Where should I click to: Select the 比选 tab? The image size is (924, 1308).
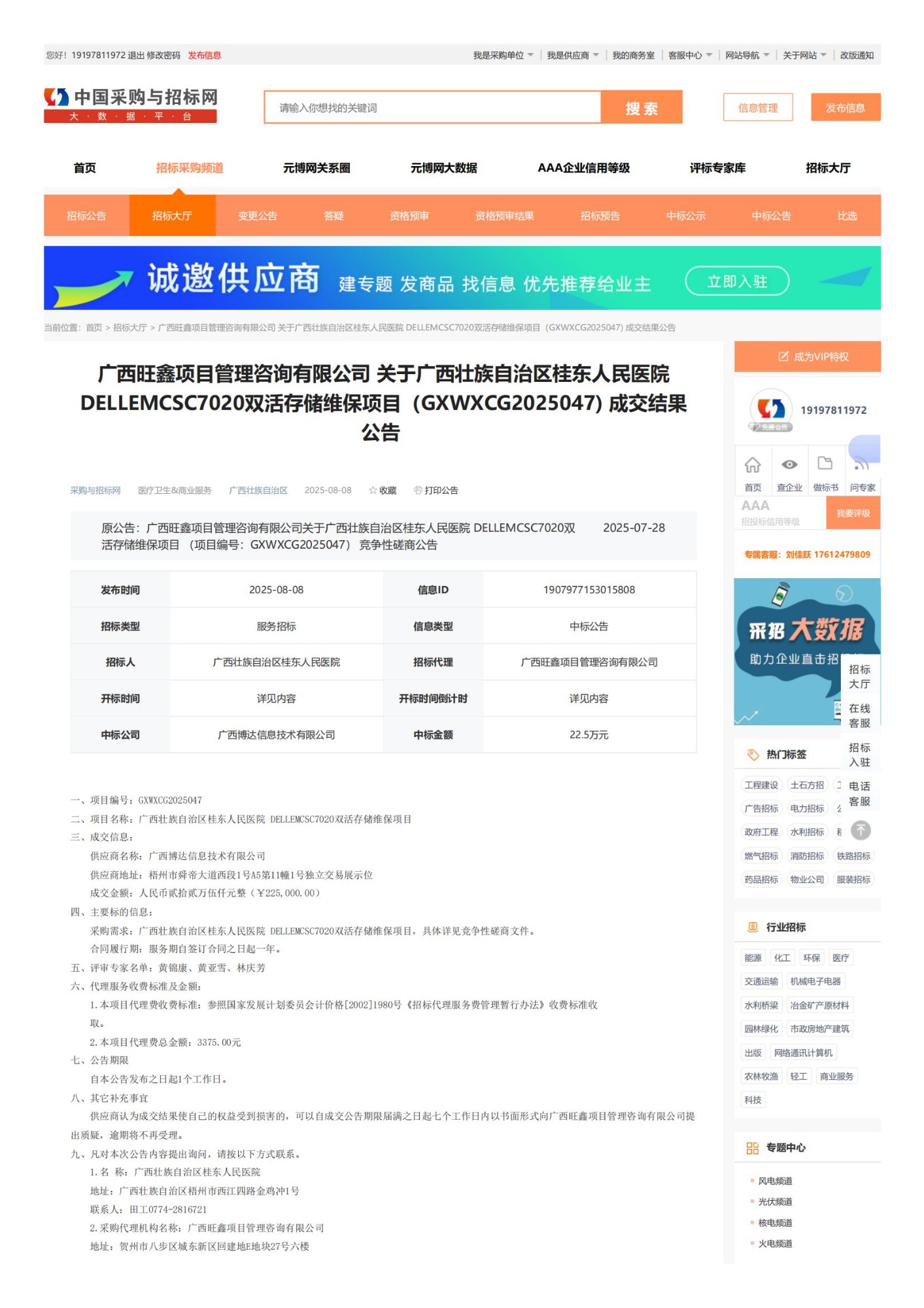[x=847, y=216]
